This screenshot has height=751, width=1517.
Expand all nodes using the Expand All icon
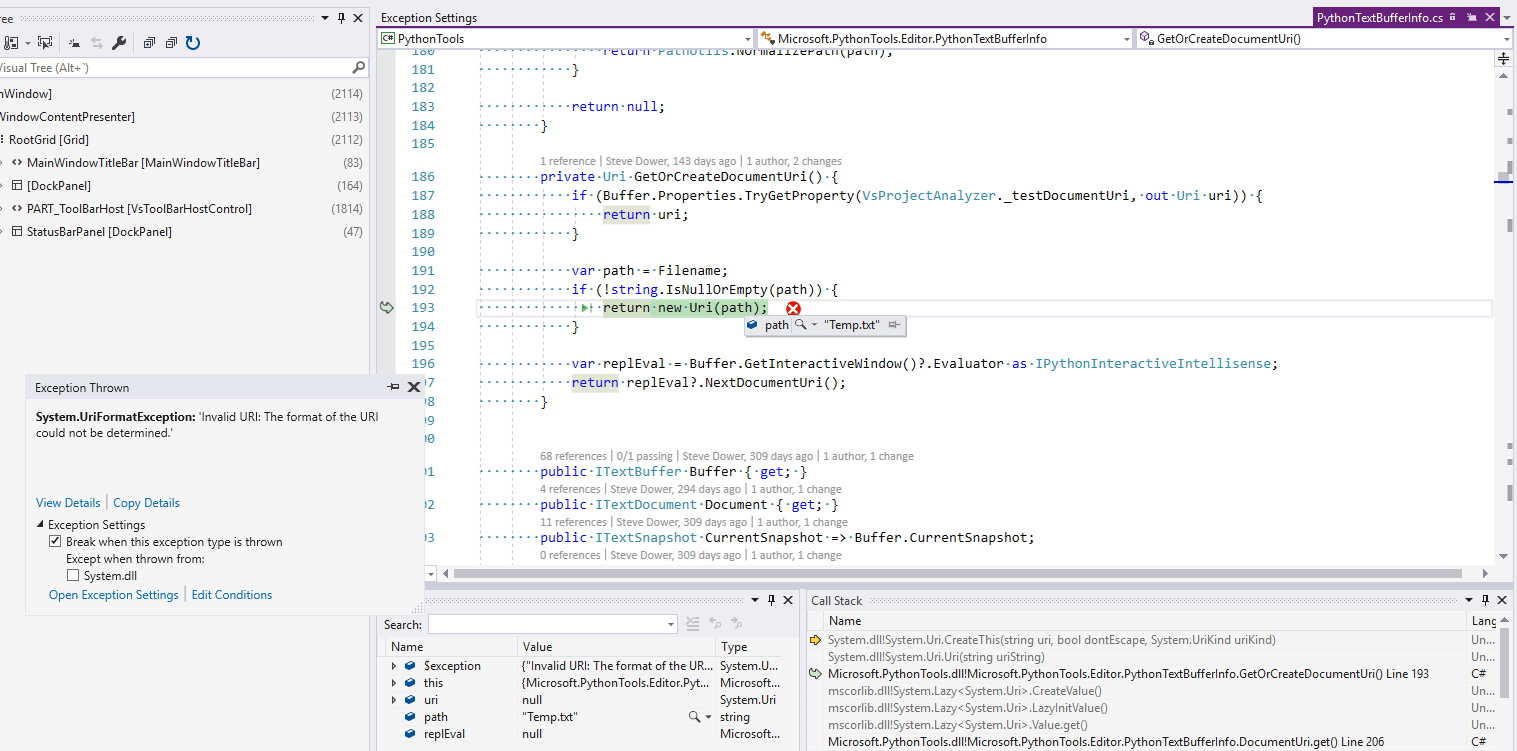pyautogui.click(x=149, y=42)
